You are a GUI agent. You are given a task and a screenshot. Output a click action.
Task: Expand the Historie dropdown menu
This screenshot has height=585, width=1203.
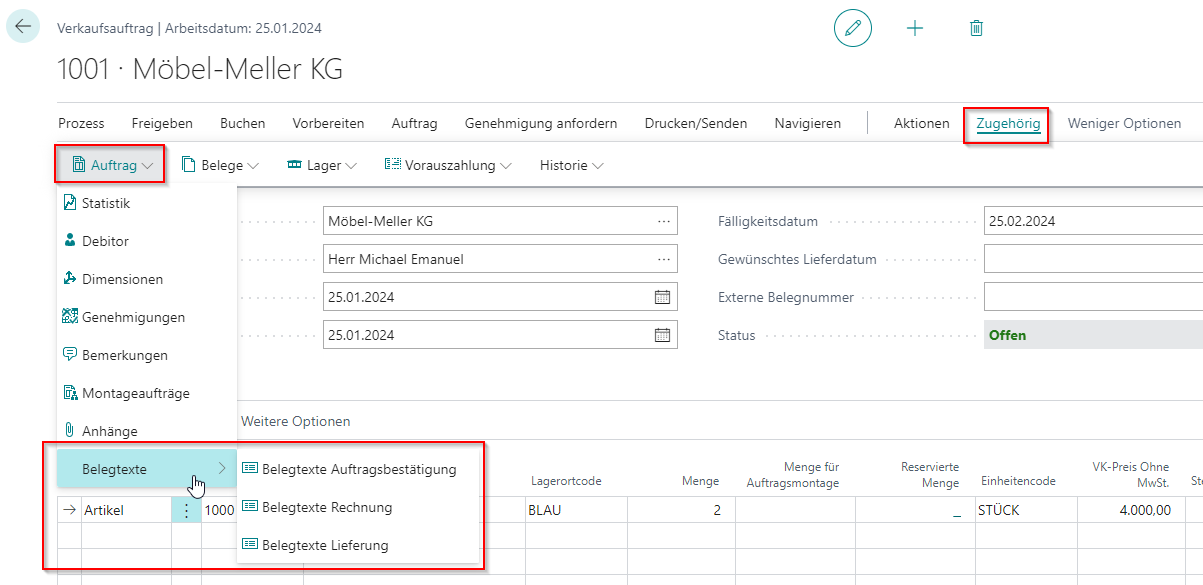(x=571, y=165)
